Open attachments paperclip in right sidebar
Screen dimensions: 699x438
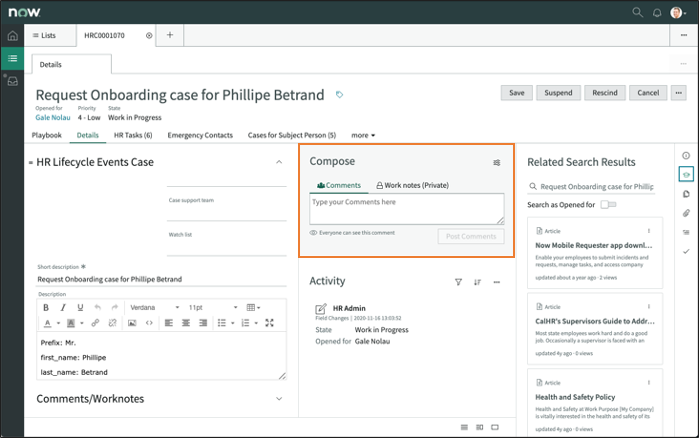(686, 213)
